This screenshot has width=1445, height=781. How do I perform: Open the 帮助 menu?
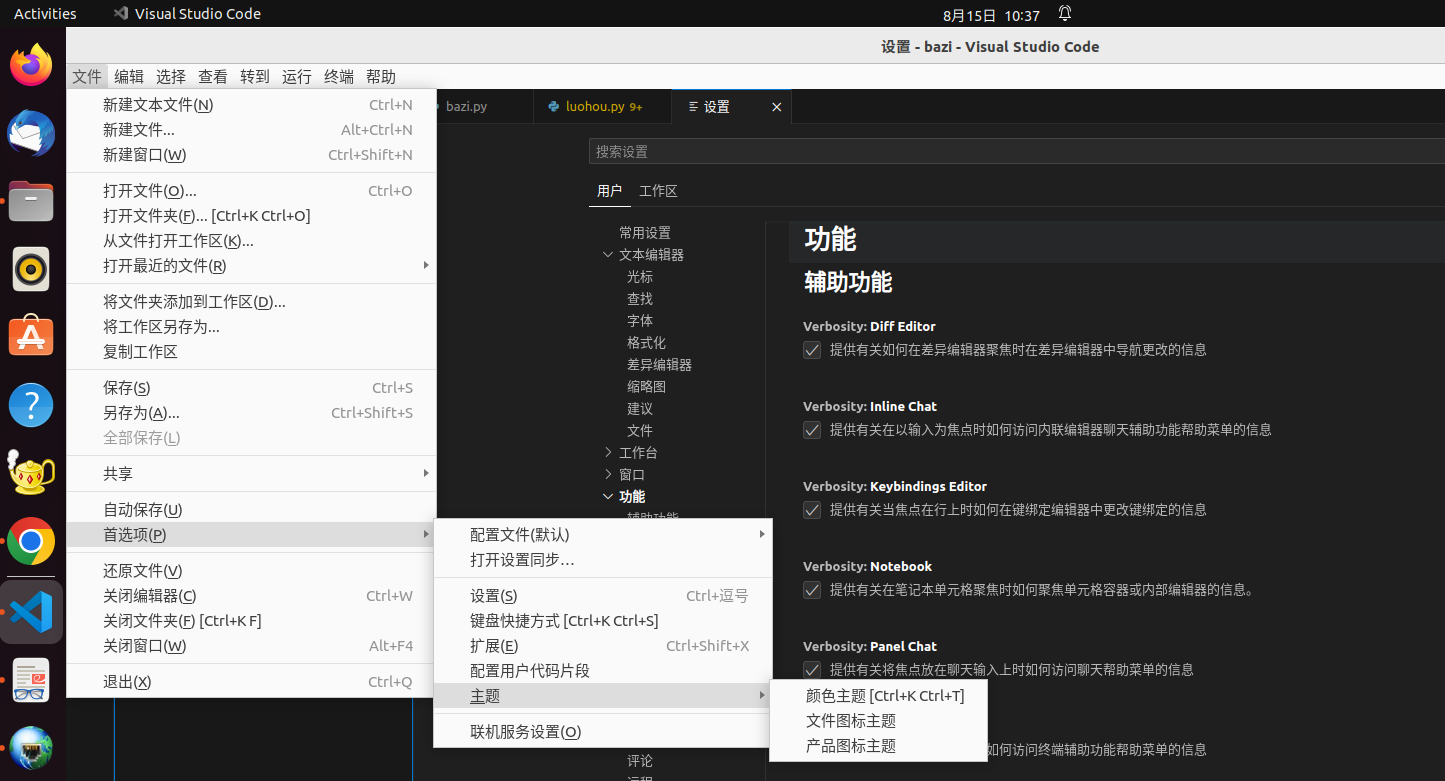tap(381, 77)
